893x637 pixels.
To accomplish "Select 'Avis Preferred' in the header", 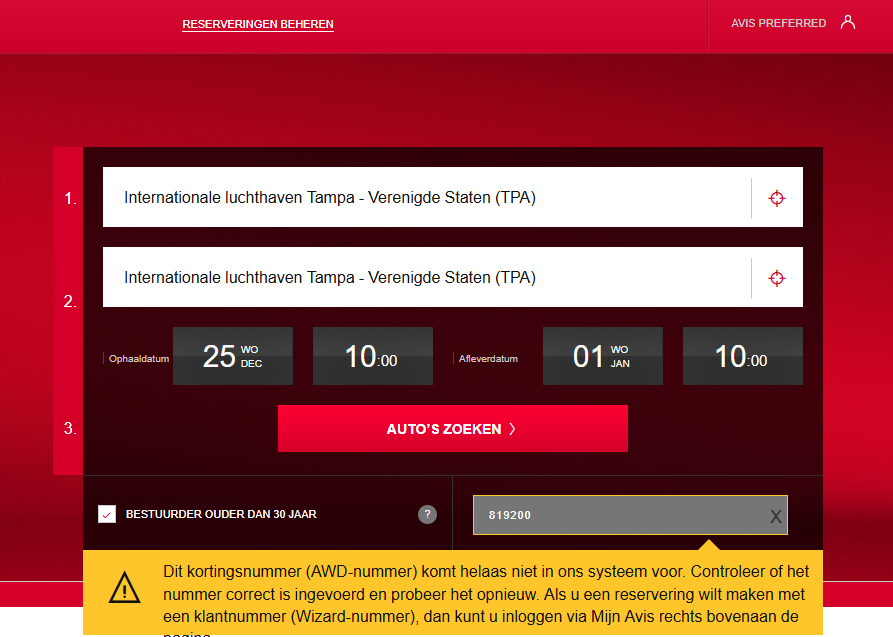I will tap(778, 23).
